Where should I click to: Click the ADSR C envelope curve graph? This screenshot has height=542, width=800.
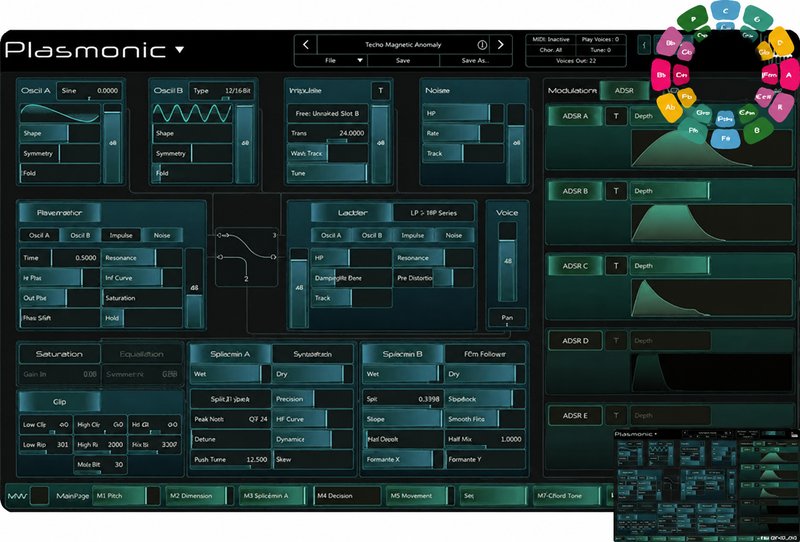[x=712, y=297]
